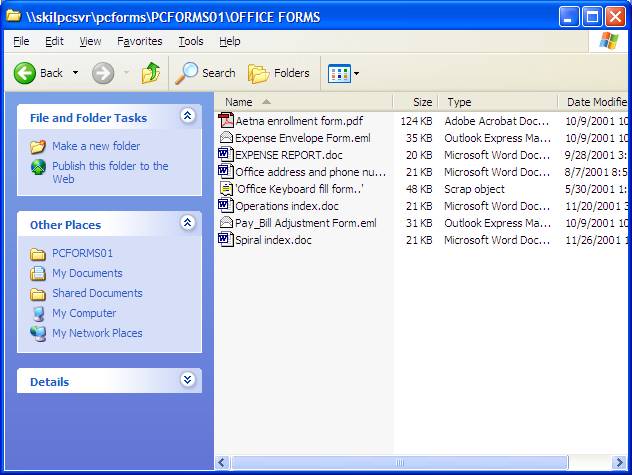
Task: Open the View menu
Action: click(90, 41)
